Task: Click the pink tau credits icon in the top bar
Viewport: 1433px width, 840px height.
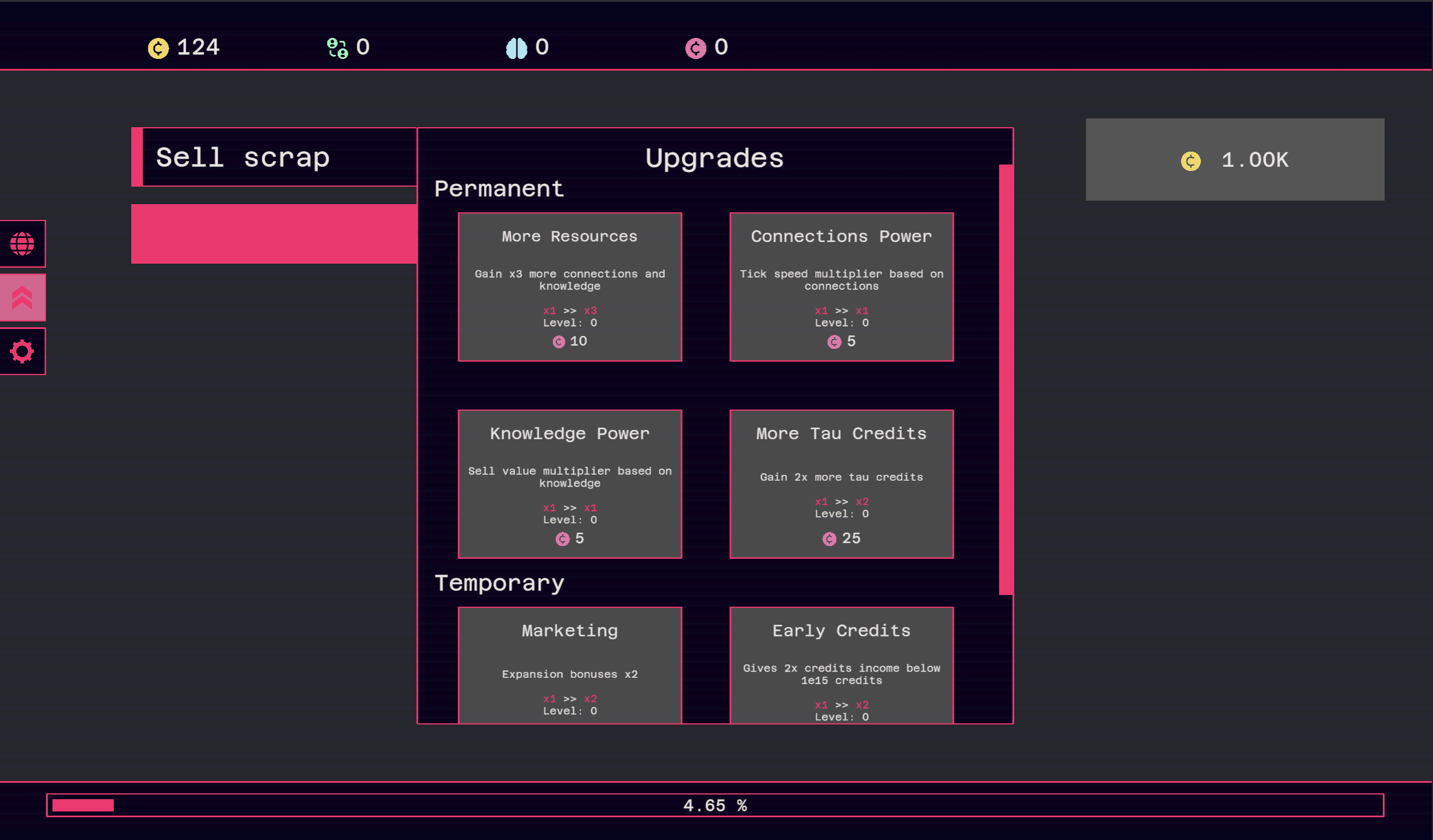Action: click(695, 48)
